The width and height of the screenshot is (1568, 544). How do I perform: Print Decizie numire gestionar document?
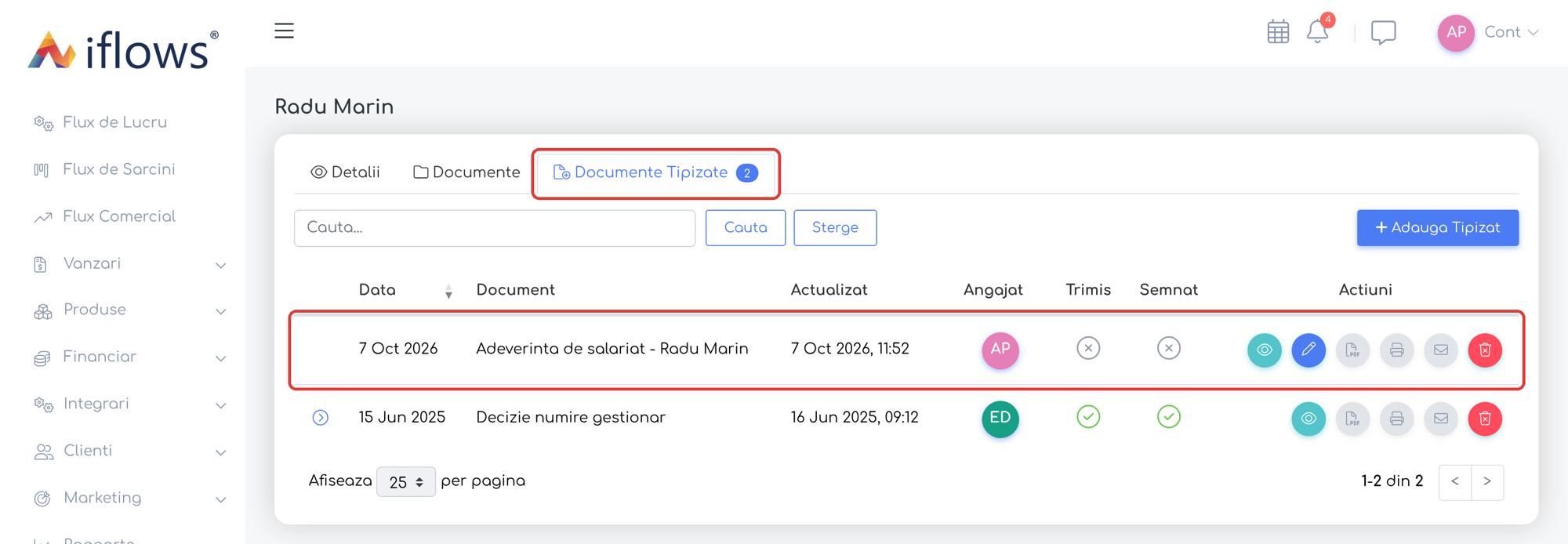click(x=1396, y=419)
